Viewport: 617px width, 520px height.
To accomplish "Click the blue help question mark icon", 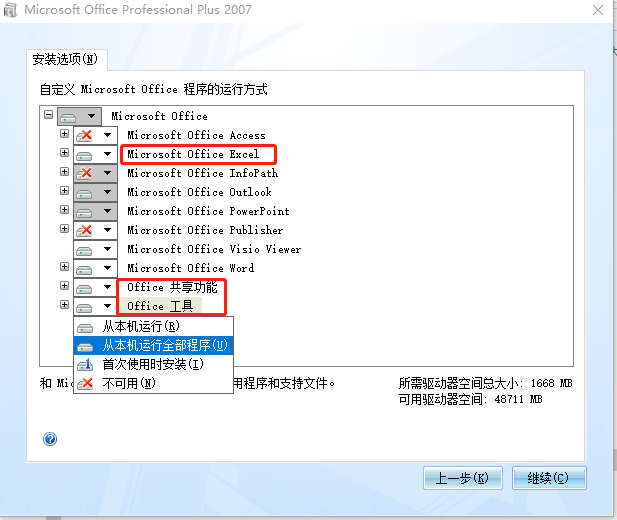I will click(50, 439).
